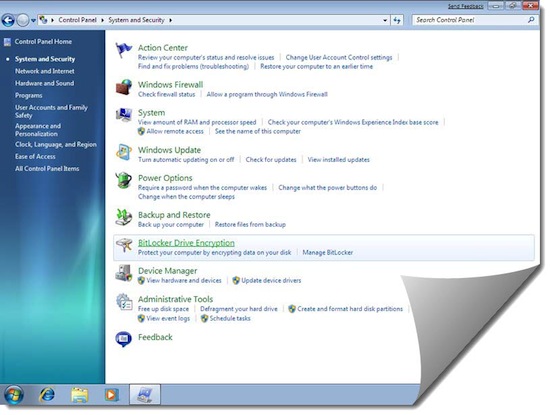550x415 pixels.
Task: Click the Windows Update icon
Action: pyautogui.click(x=123, y=152)
